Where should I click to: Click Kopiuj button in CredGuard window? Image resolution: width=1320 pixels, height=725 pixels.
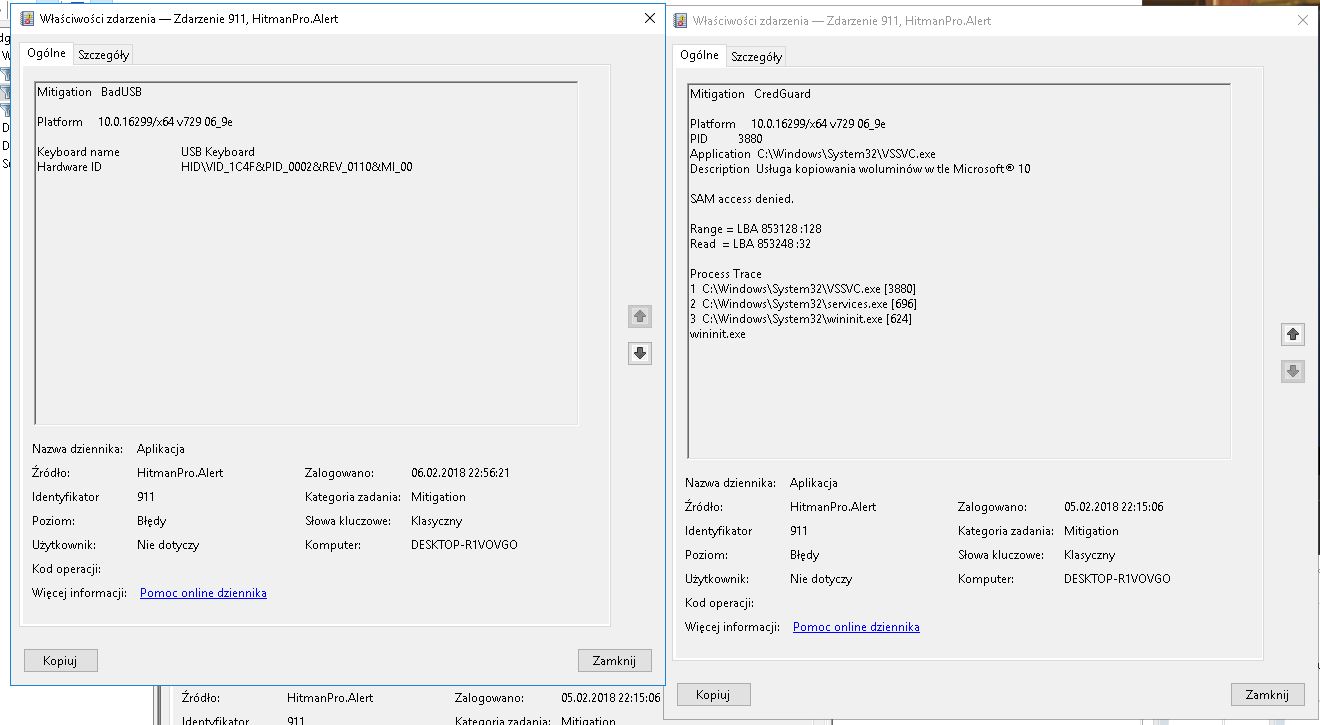pyautogui.click(x=714, y=694)
